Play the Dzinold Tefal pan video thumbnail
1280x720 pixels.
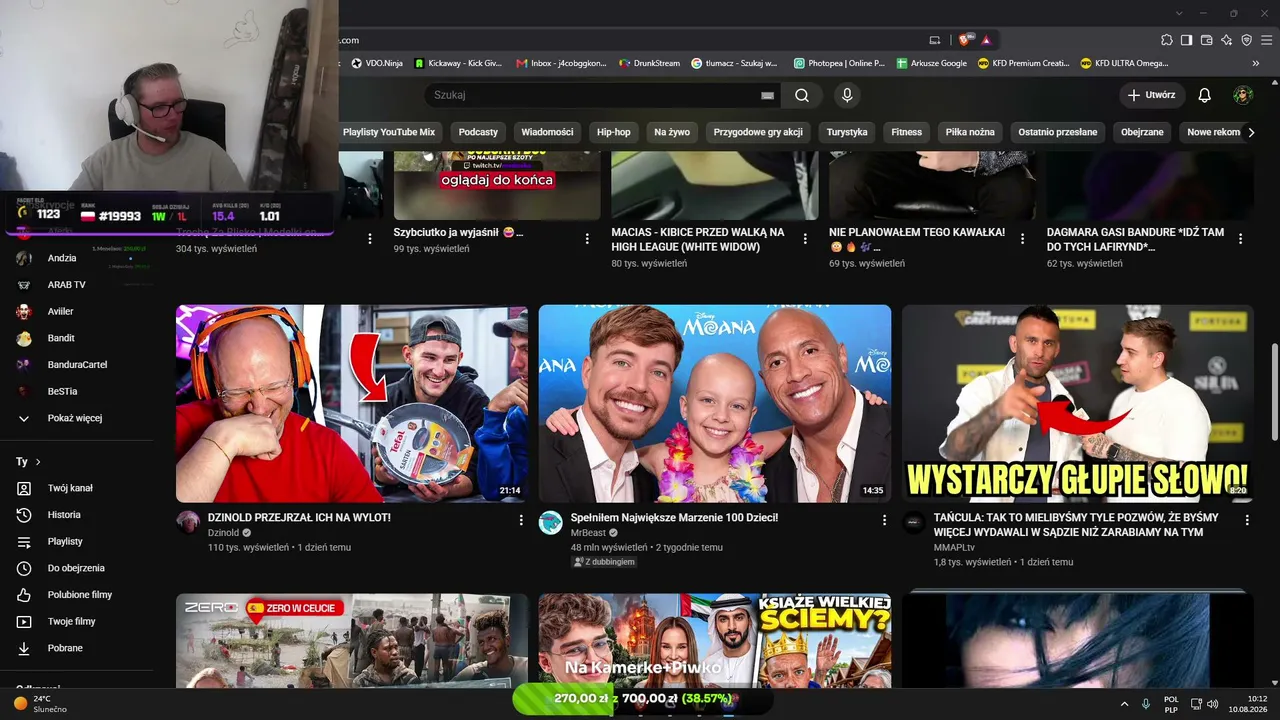(352, 403)
